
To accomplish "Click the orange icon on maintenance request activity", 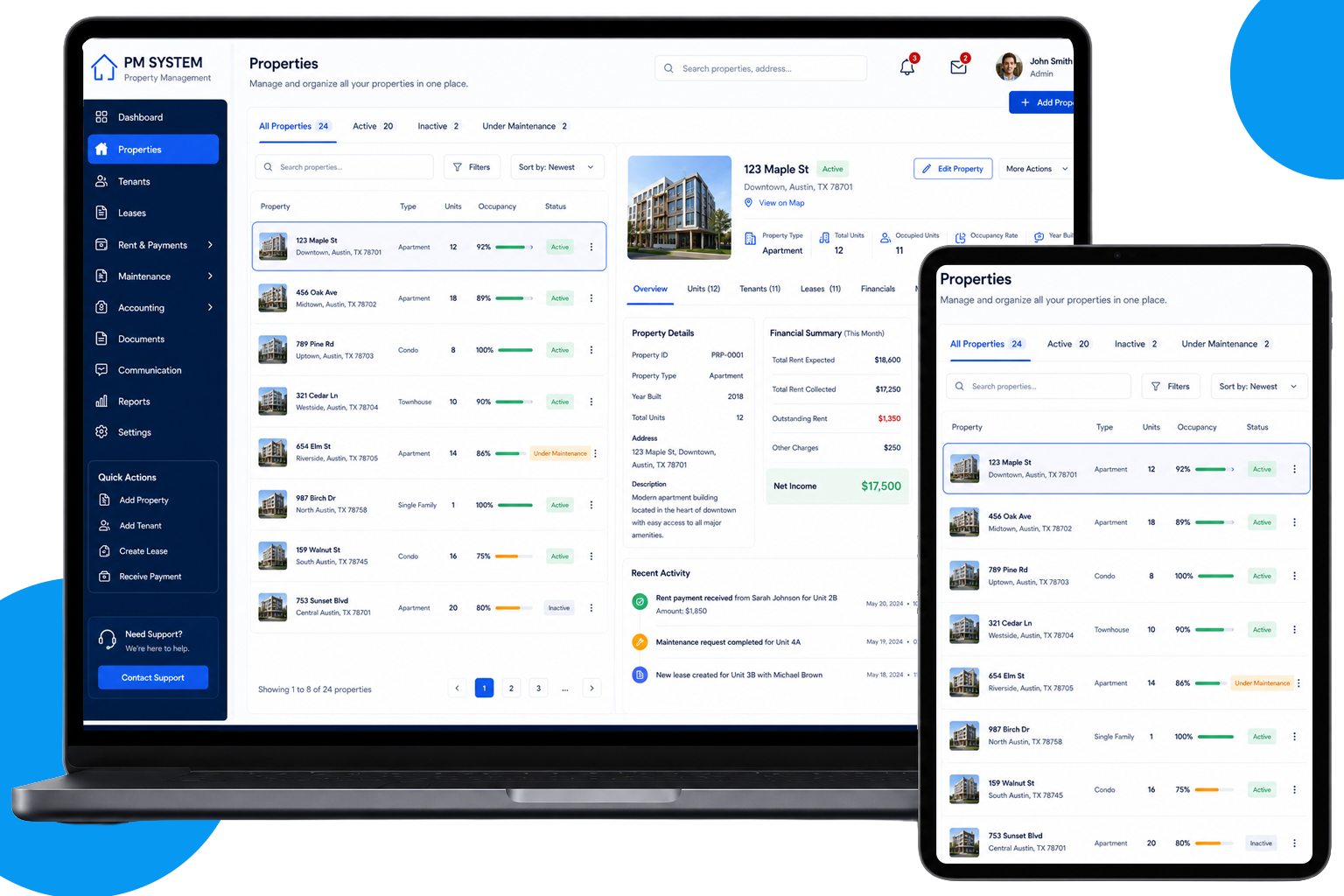I will pyautogui.click(x=640, y=641).
